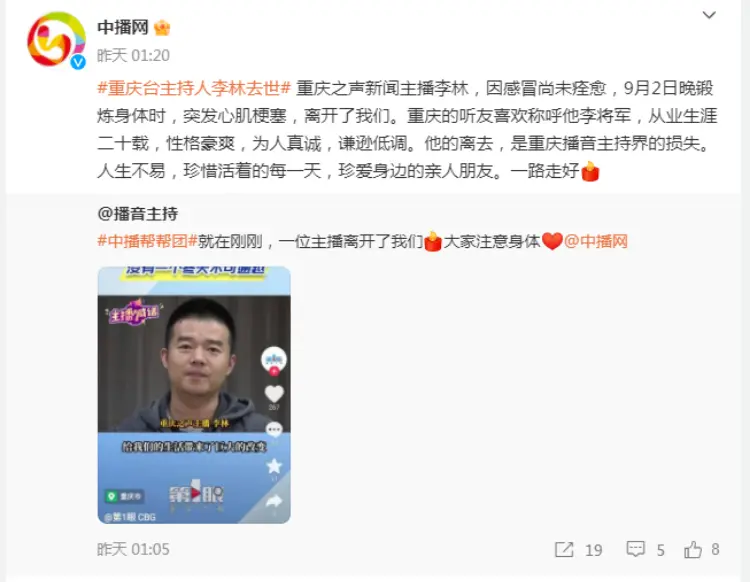Screen dimensions: 750x582
Task: Click the 中播网 profile avatar
Action: (x=56, y=40)
